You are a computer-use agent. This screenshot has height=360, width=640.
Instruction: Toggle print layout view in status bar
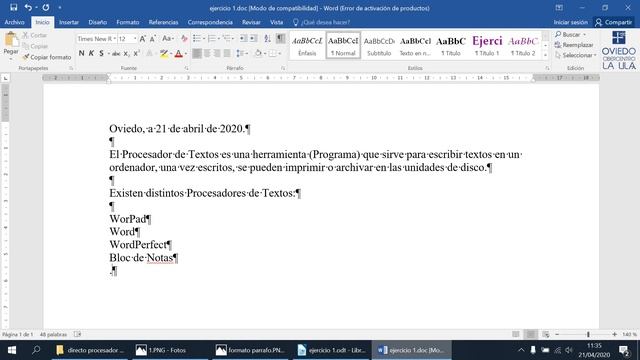531,334
